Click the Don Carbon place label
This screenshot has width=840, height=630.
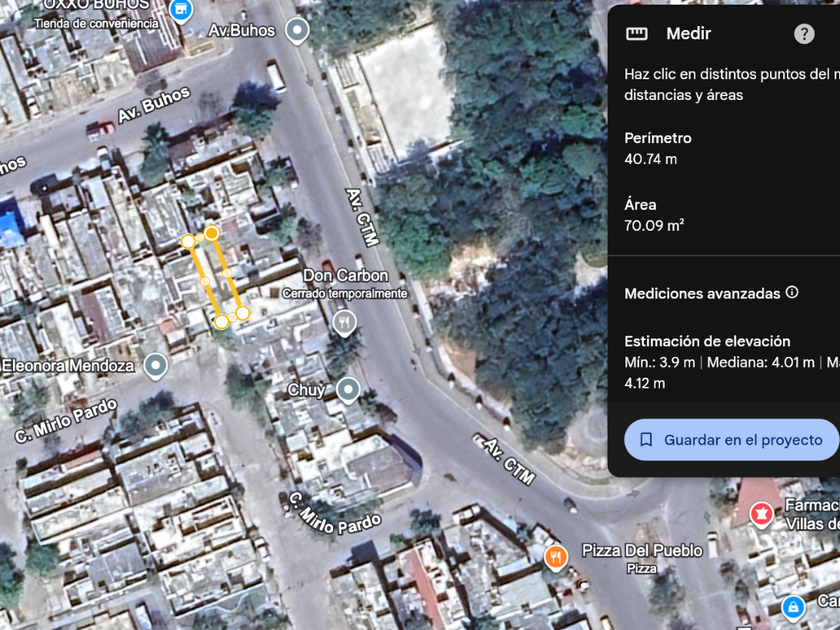click(346, 275)
